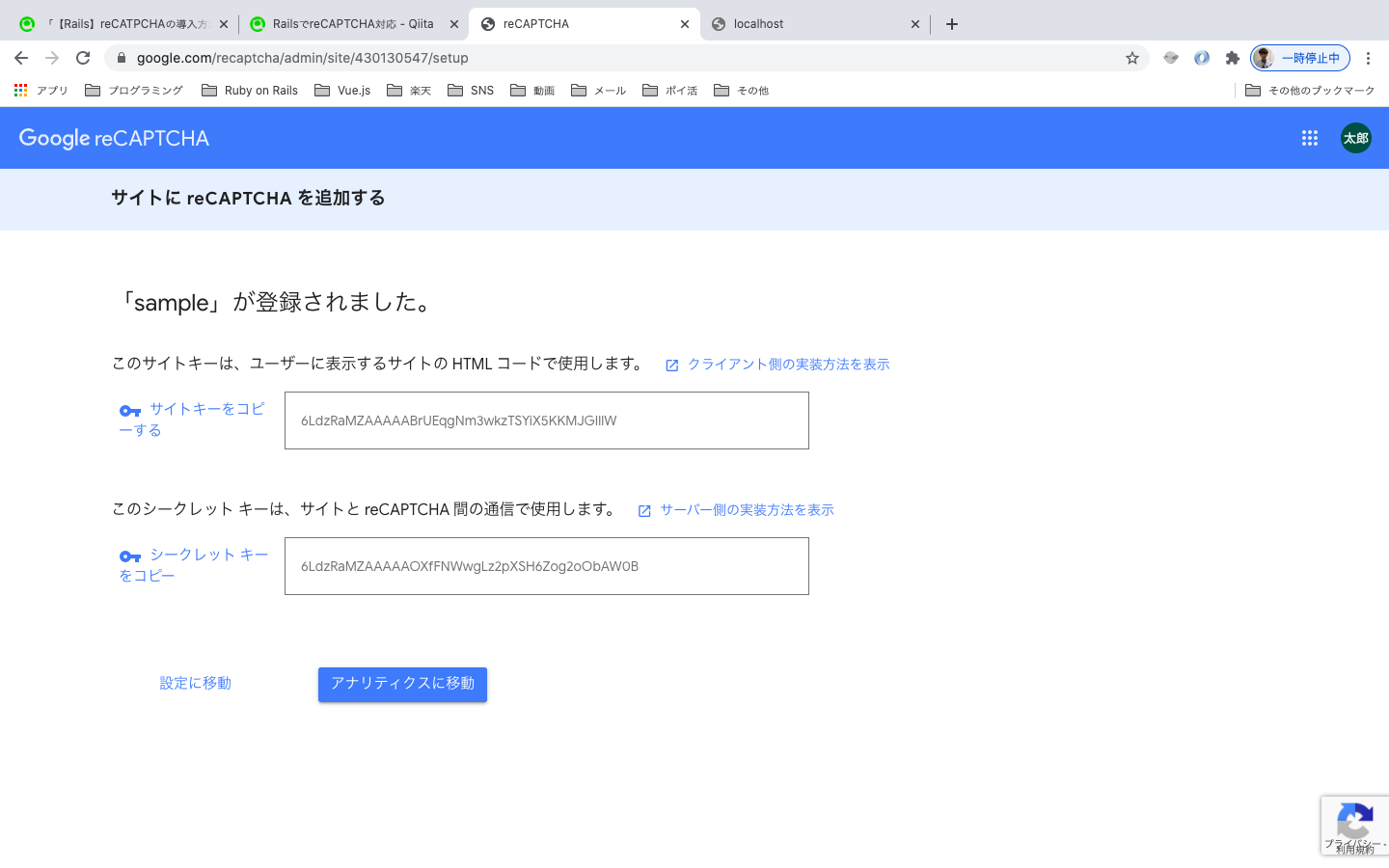Open the Vue.js bookmark folder
Screen dimensions: 1389x868
(342, 91)
